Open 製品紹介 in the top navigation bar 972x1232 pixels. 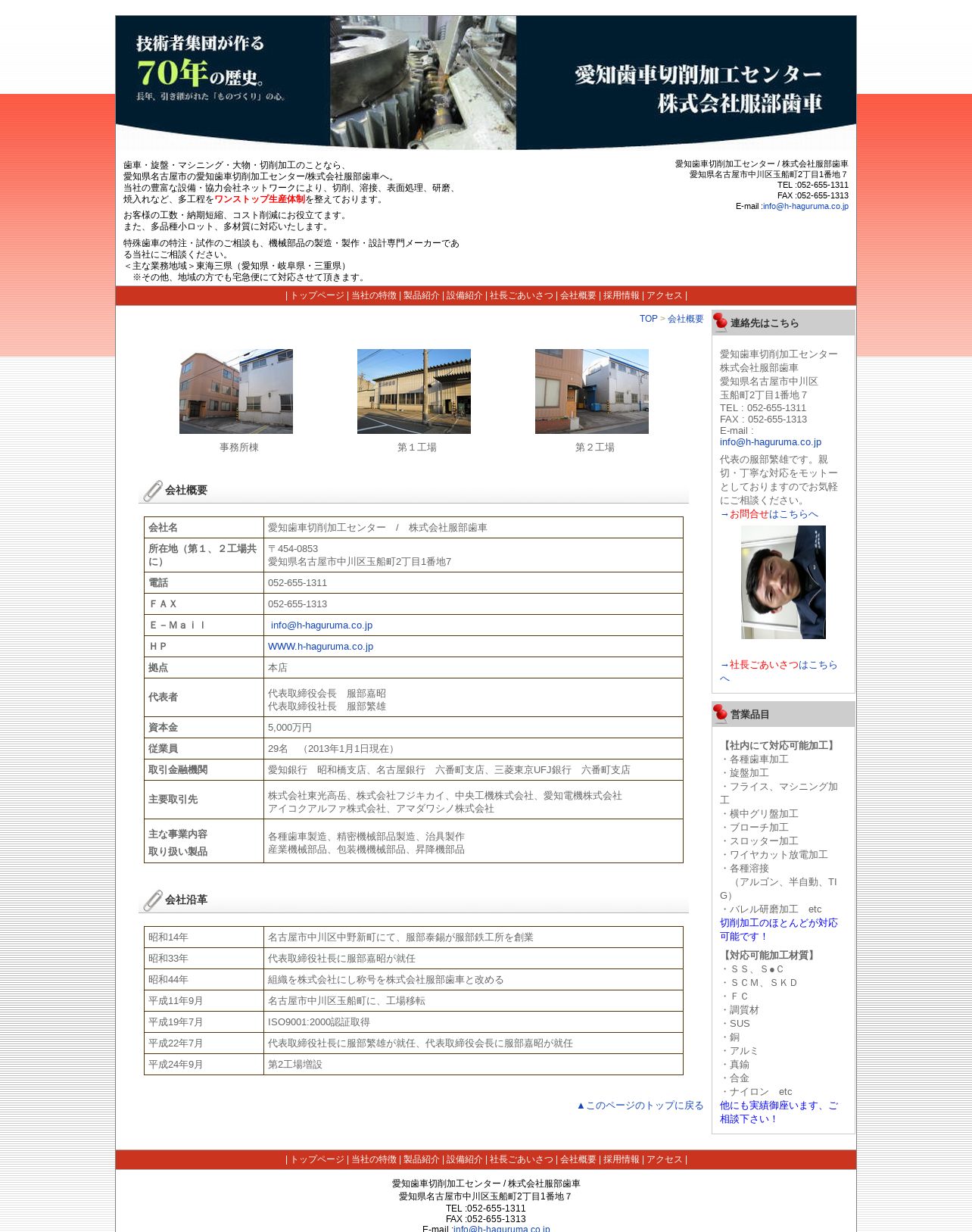(421, 295)
